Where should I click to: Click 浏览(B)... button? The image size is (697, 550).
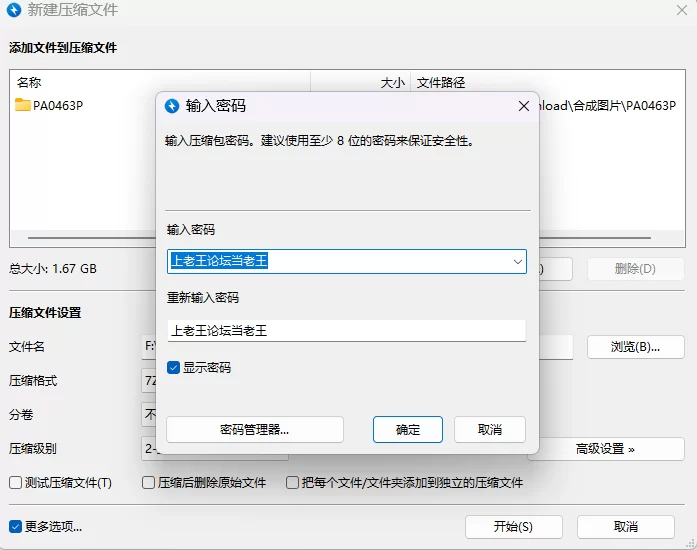pyautogui.click(x=636, y=347)
